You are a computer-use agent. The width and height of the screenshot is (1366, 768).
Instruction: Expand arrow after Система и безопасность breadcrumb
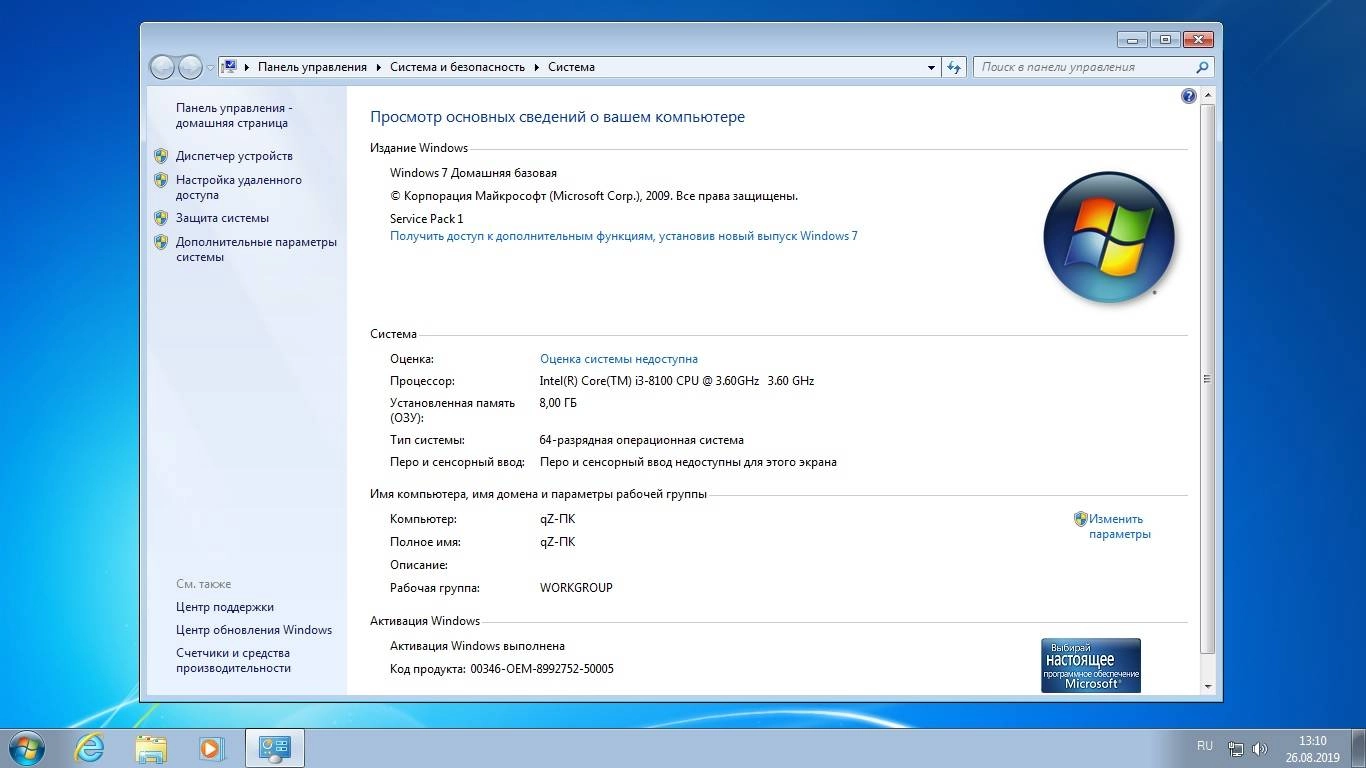click(x=537, y=67)
